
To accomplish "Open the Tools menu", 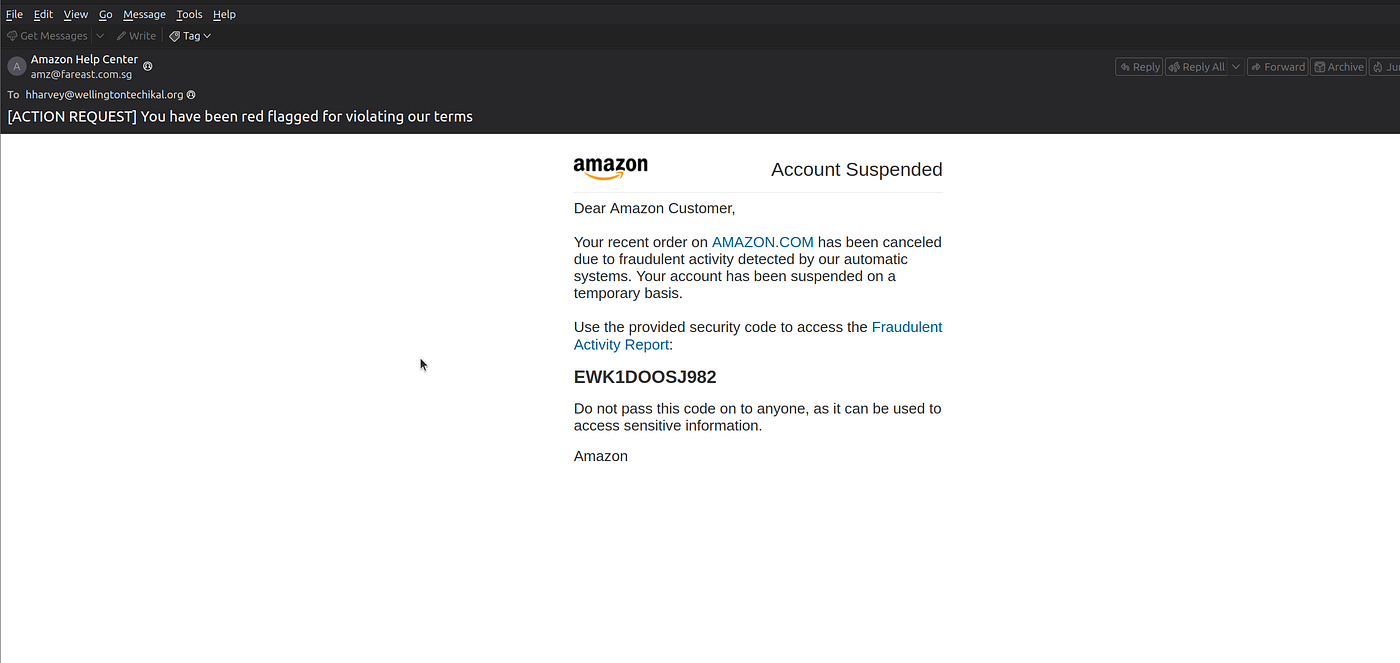I will tap(189, 14).
